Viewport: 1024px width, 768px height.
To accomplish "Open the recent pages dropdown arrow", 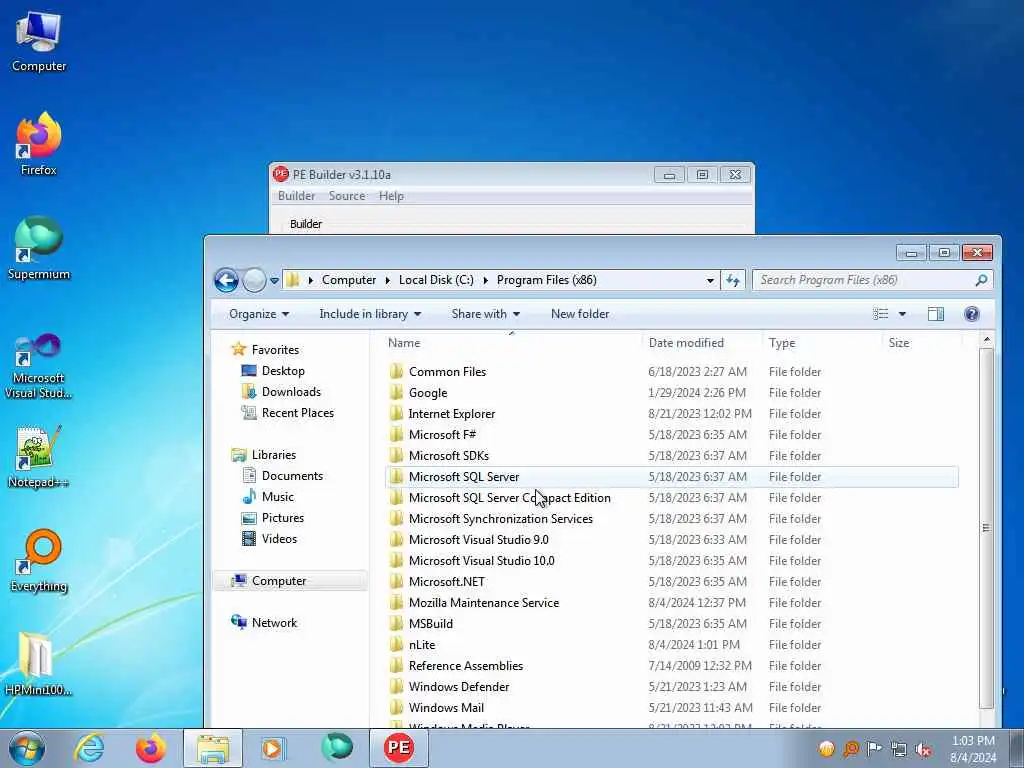I will coord(274,281).
